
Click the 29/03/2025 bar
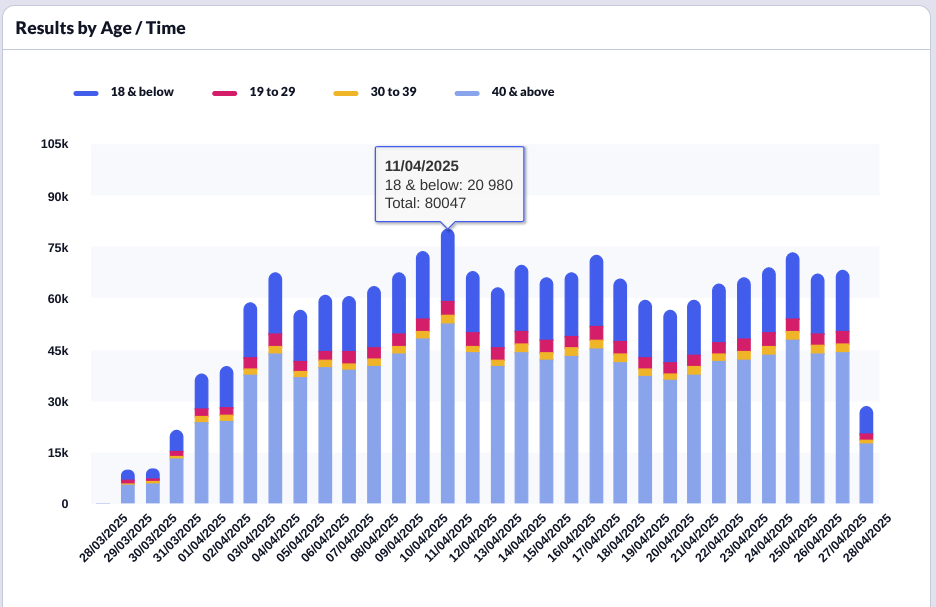(x=128, y=488)
